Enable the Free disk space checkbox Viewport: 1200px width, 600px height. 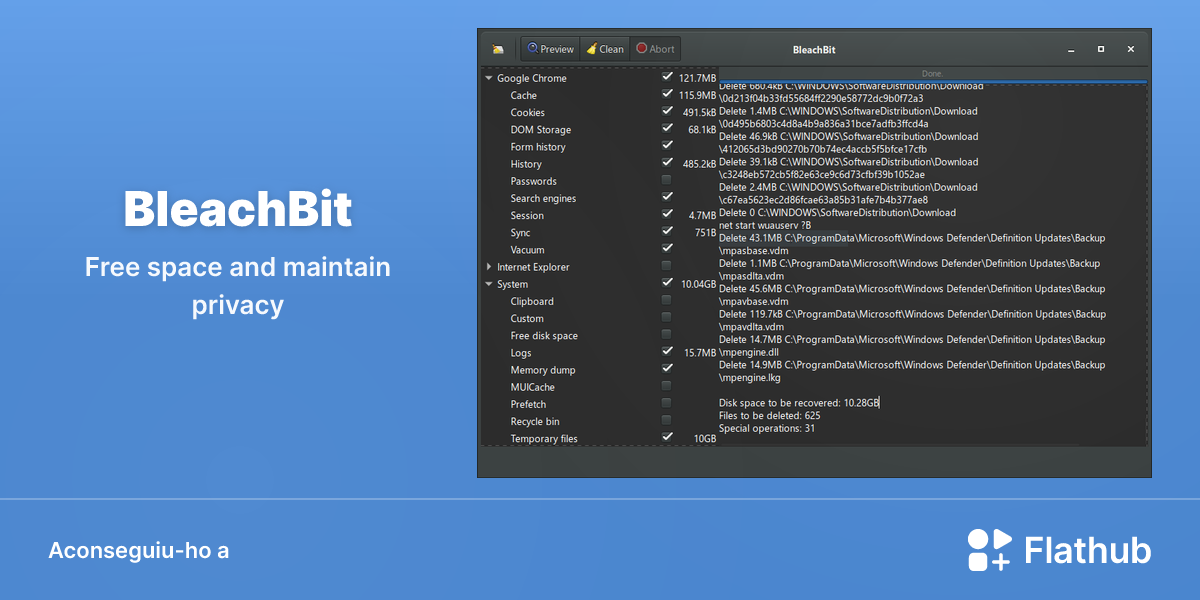(x=667, y=334)
